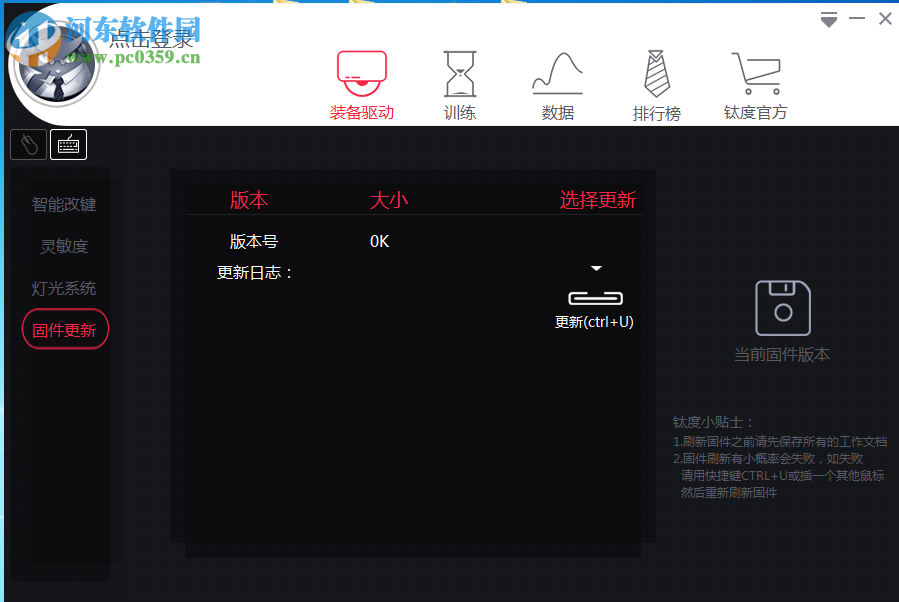Click the 当前固件版本 label
Screen dimensions: 899x602
point(782,355)
